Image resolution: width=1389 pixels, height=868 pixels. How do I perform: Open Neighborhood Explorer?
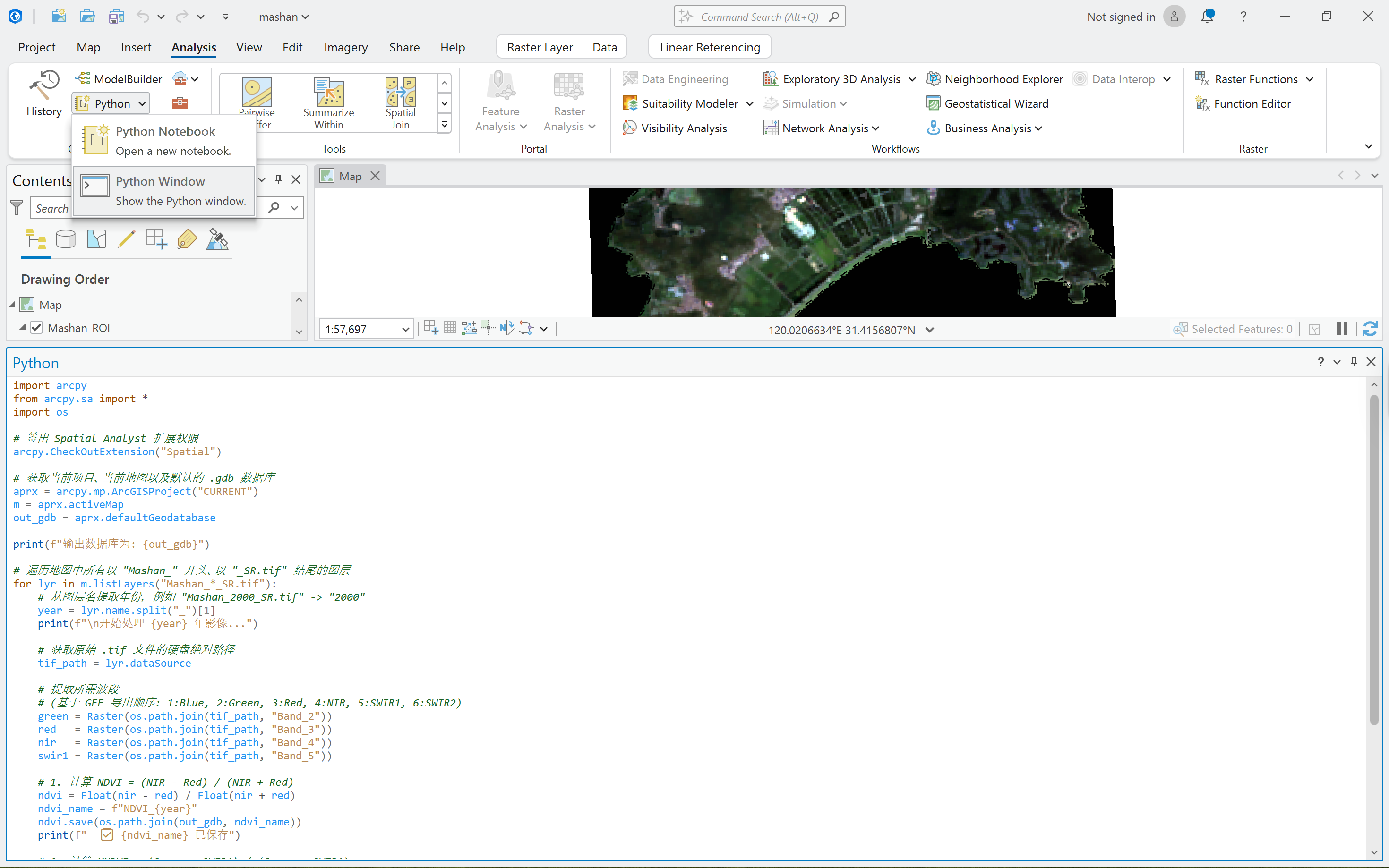[x=995, y=79]
